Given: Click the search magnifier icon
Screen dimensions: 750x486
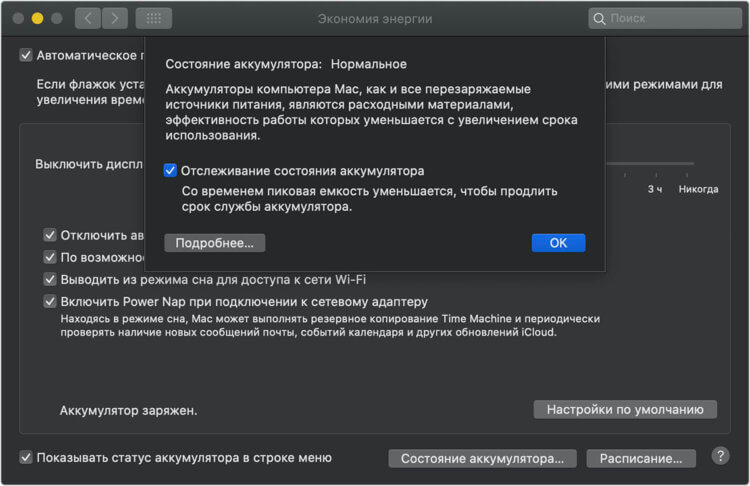Looking at the screenshot, I should pyautogui.click(x=599, y=19).
